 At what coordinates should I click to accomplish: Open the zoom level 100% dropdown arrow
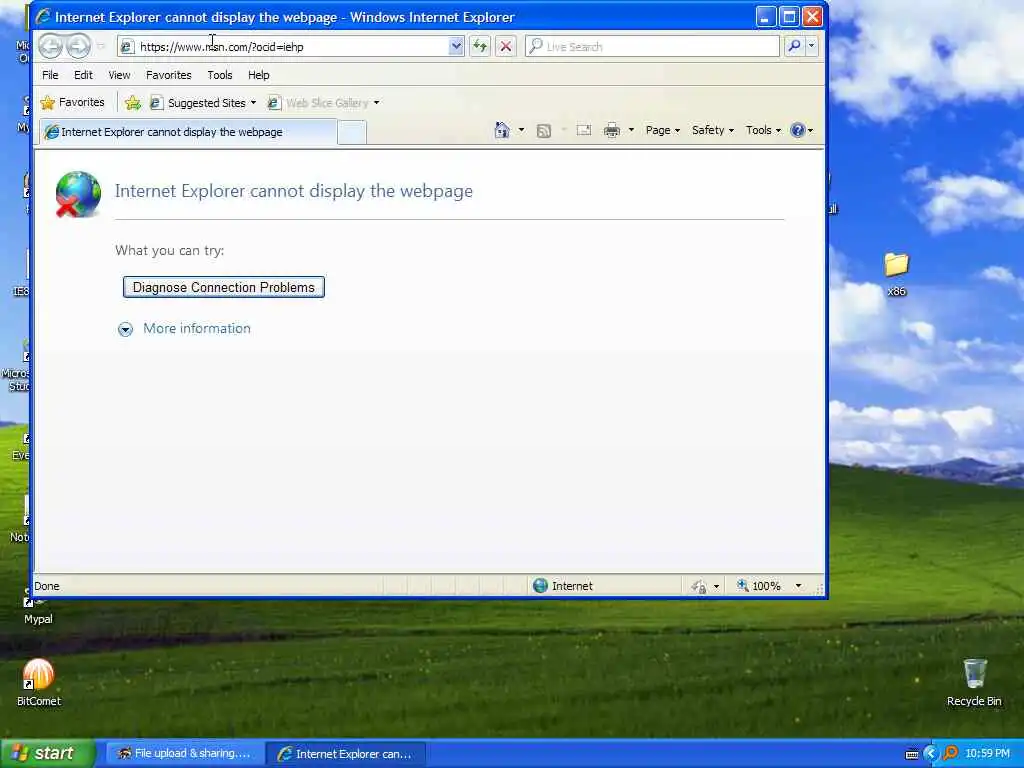[x=798, y=586]
